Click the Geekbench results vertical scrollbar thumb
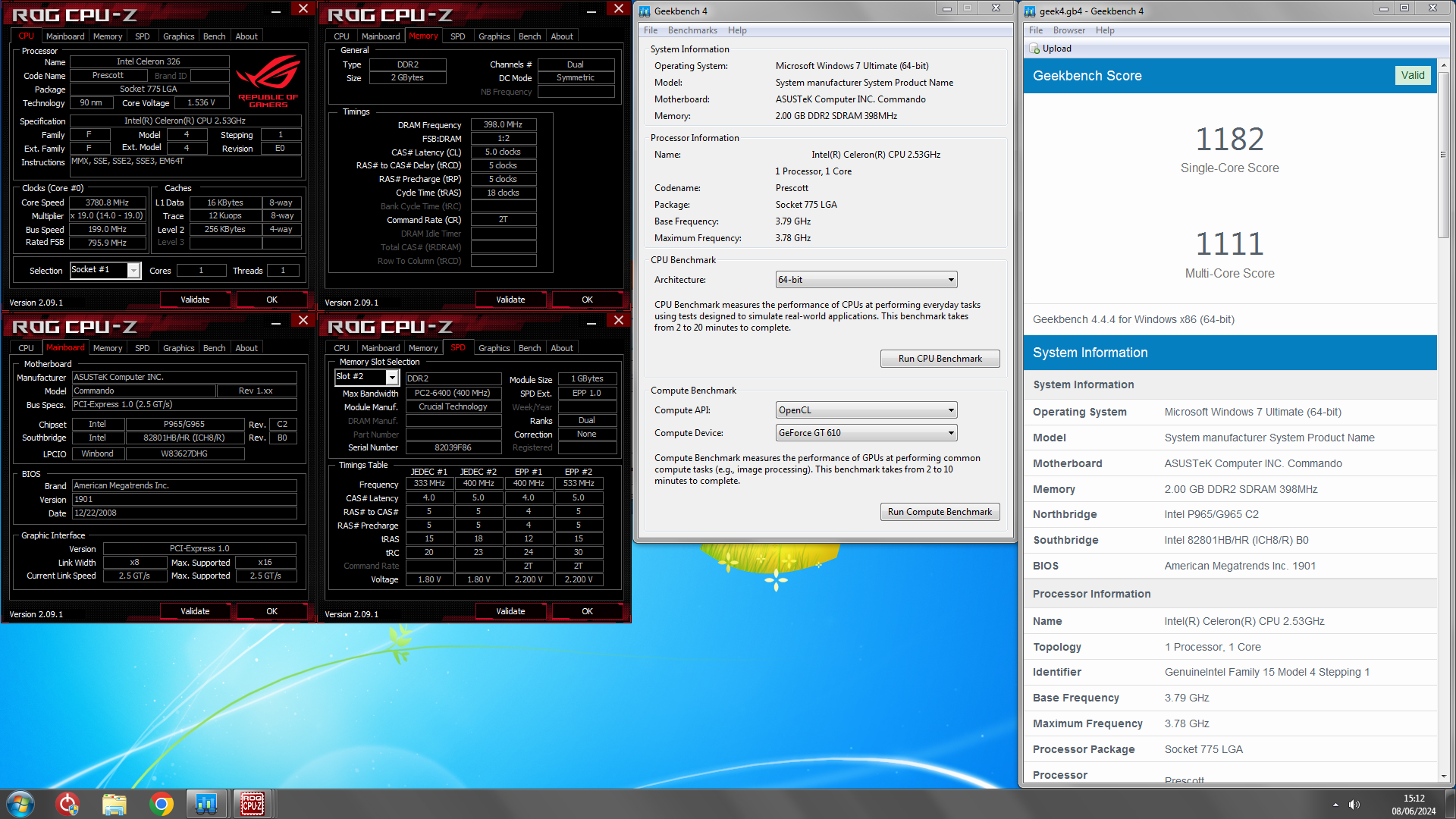 1443,154
